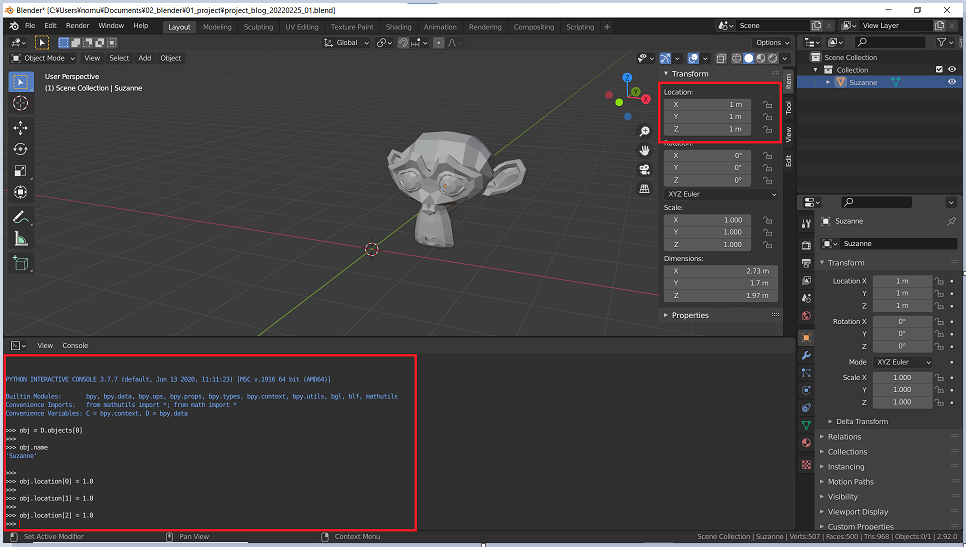Lock Location X in sidebar
The image size is (966, 547).
pos(768,105)
